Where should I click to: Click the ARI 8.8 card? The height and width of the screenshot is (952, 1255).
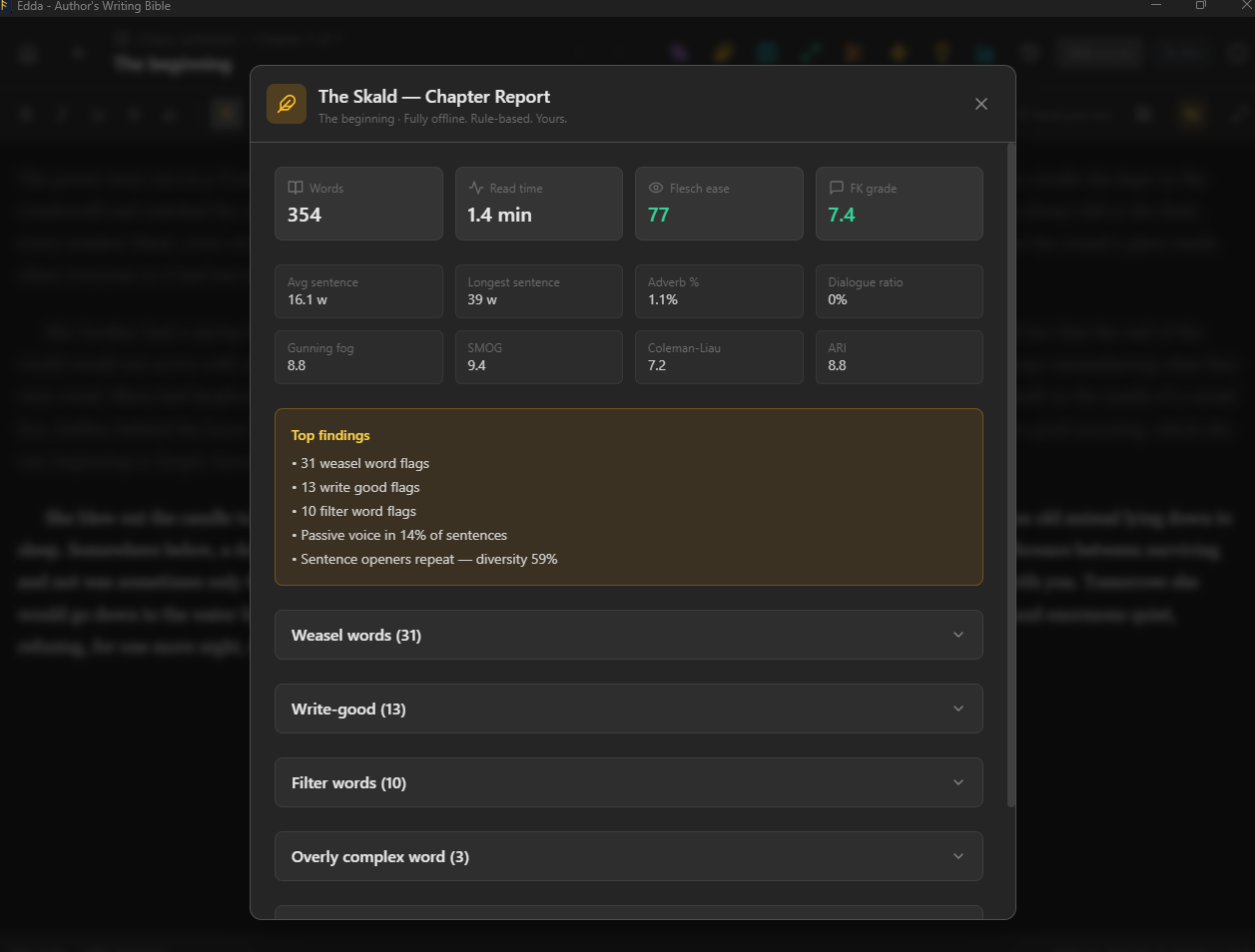(900, 357)
